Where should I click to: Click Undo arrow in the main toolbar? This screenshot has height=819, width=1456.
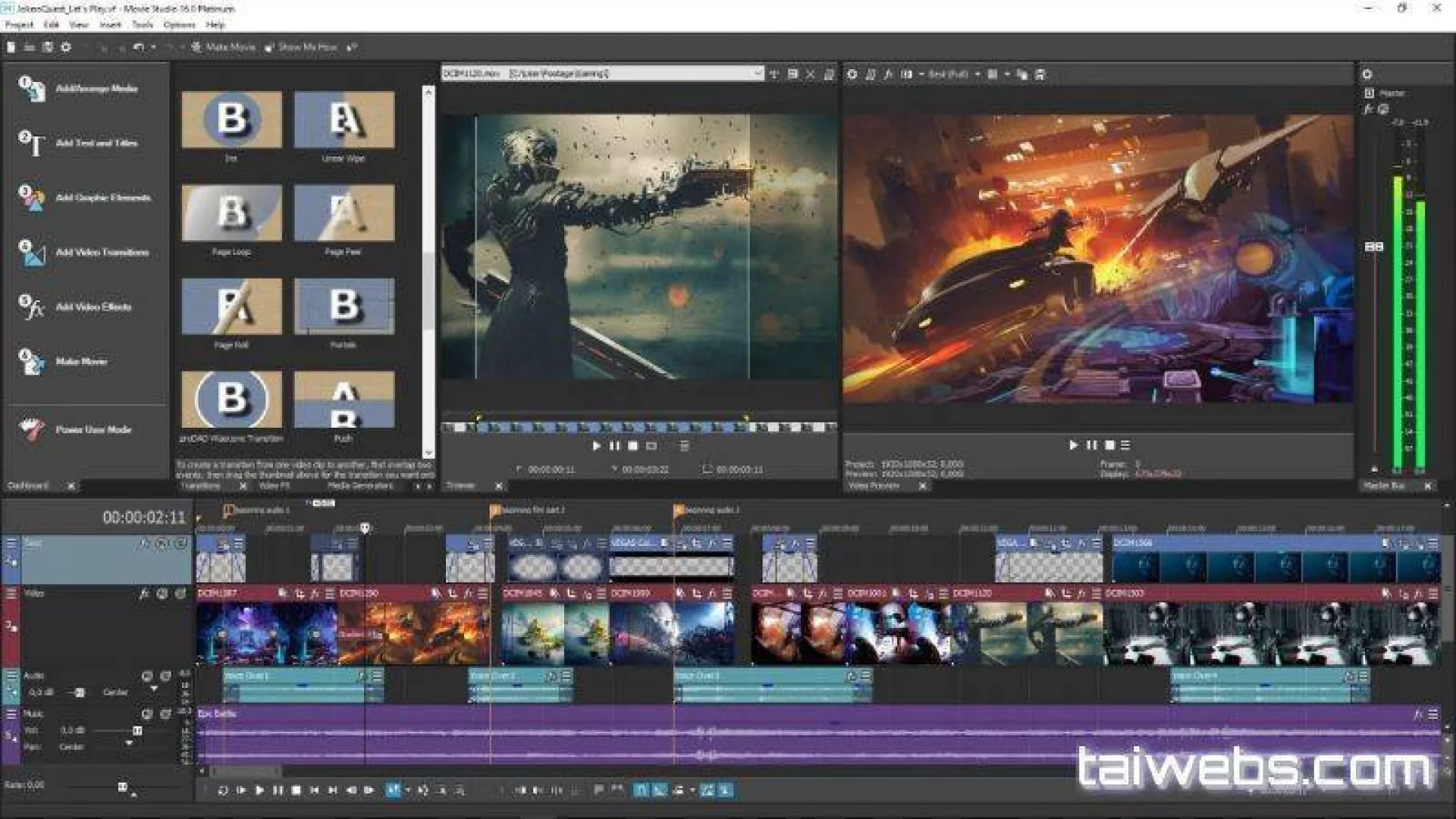138,47
